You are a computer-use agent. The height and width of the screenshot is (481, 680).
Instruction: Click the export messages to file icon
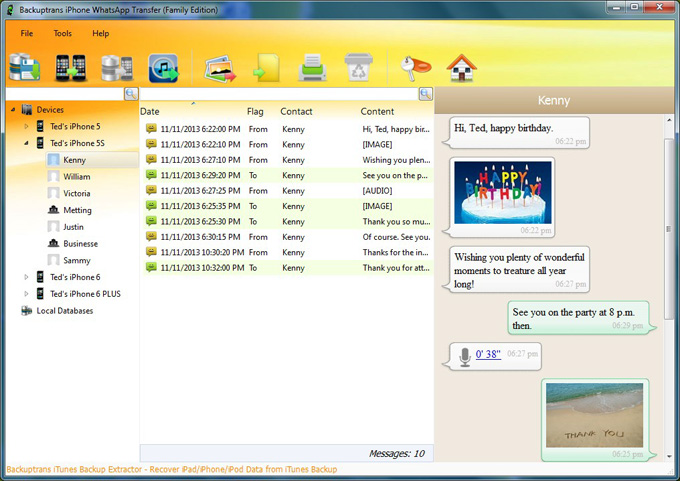[266, 68]
